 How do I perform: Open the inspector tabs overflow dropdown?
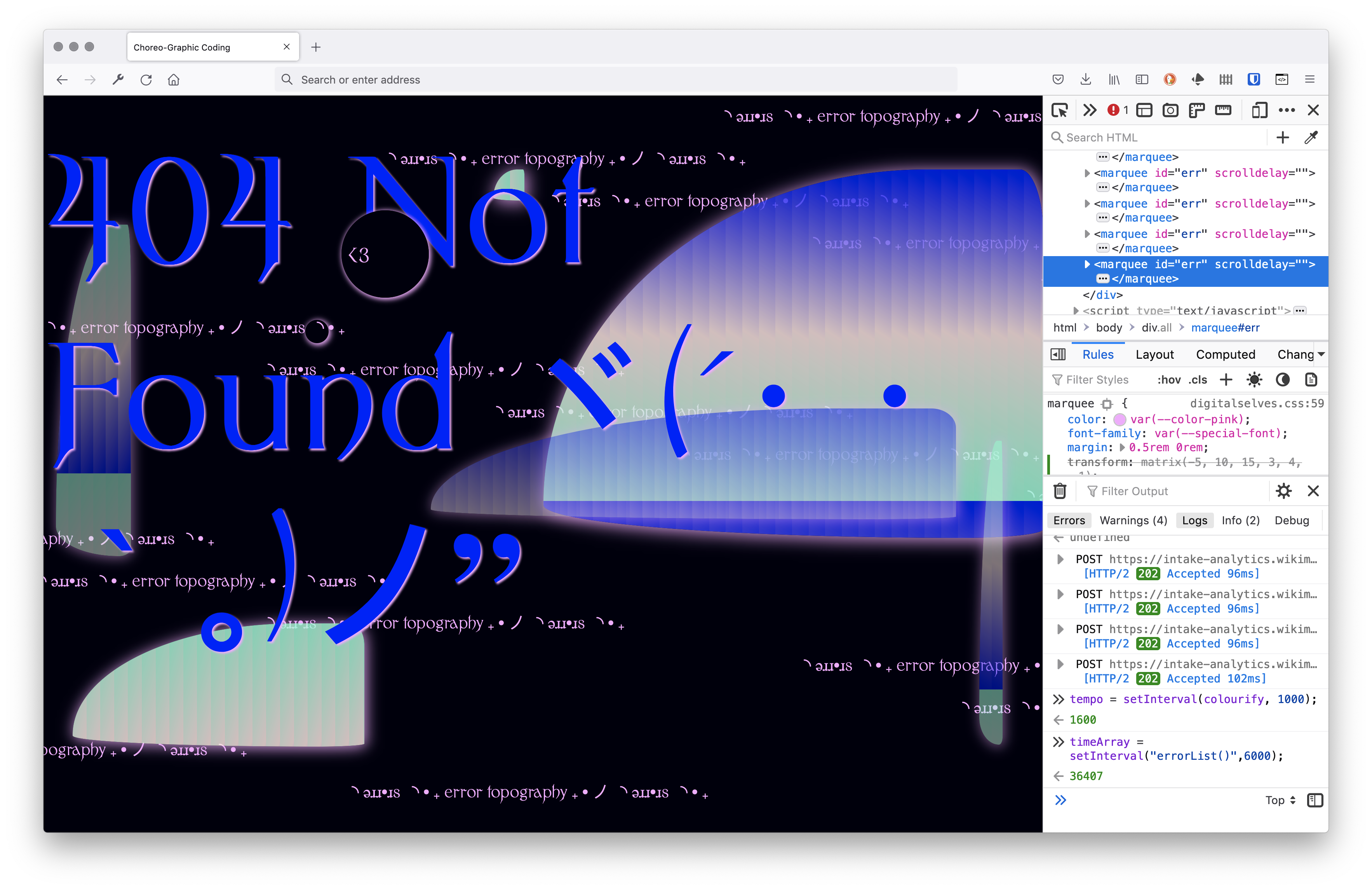click(1321, 354)
